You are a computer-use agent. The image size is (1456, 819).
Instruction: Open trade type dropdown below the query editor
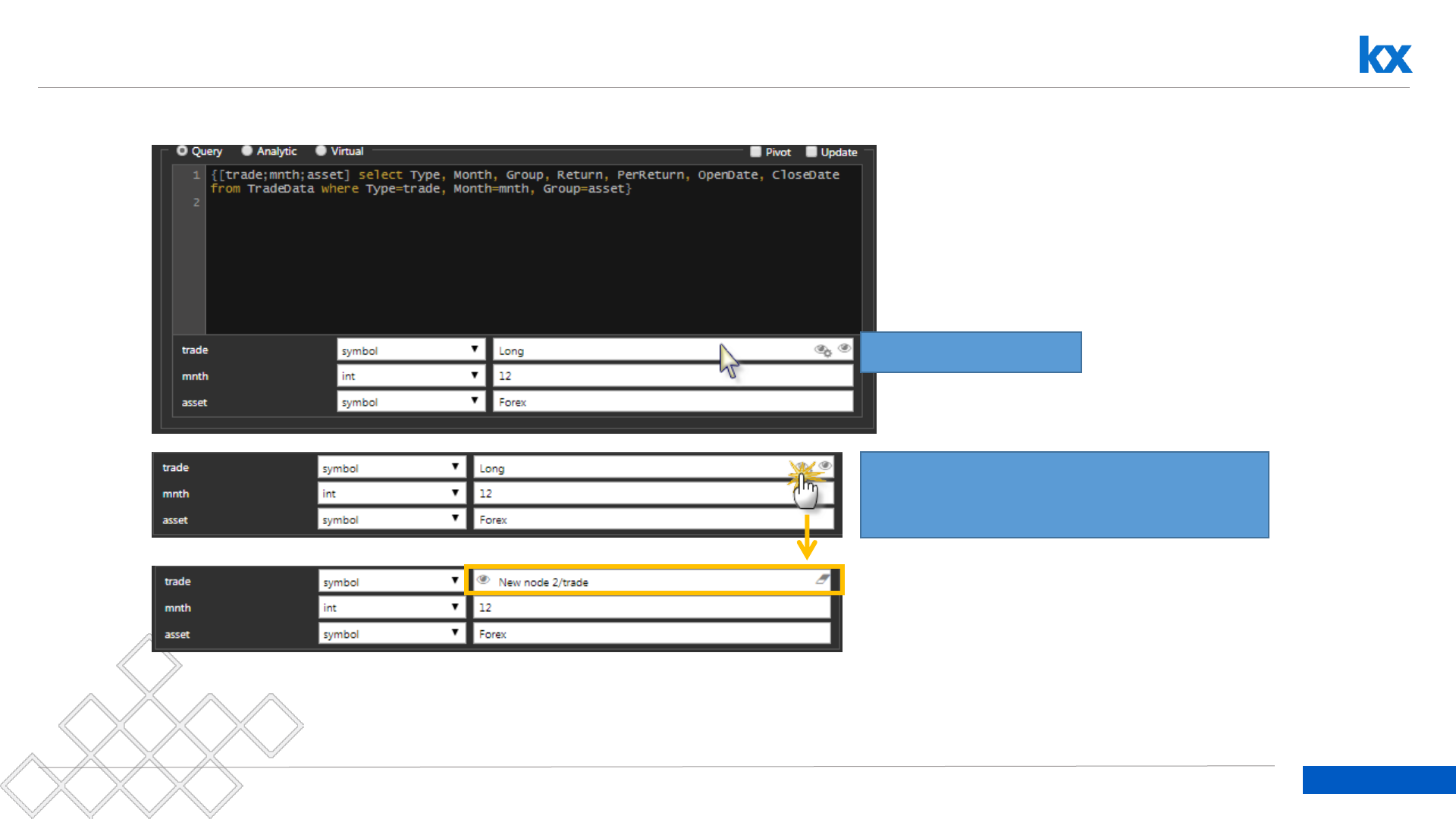[410, 350]
